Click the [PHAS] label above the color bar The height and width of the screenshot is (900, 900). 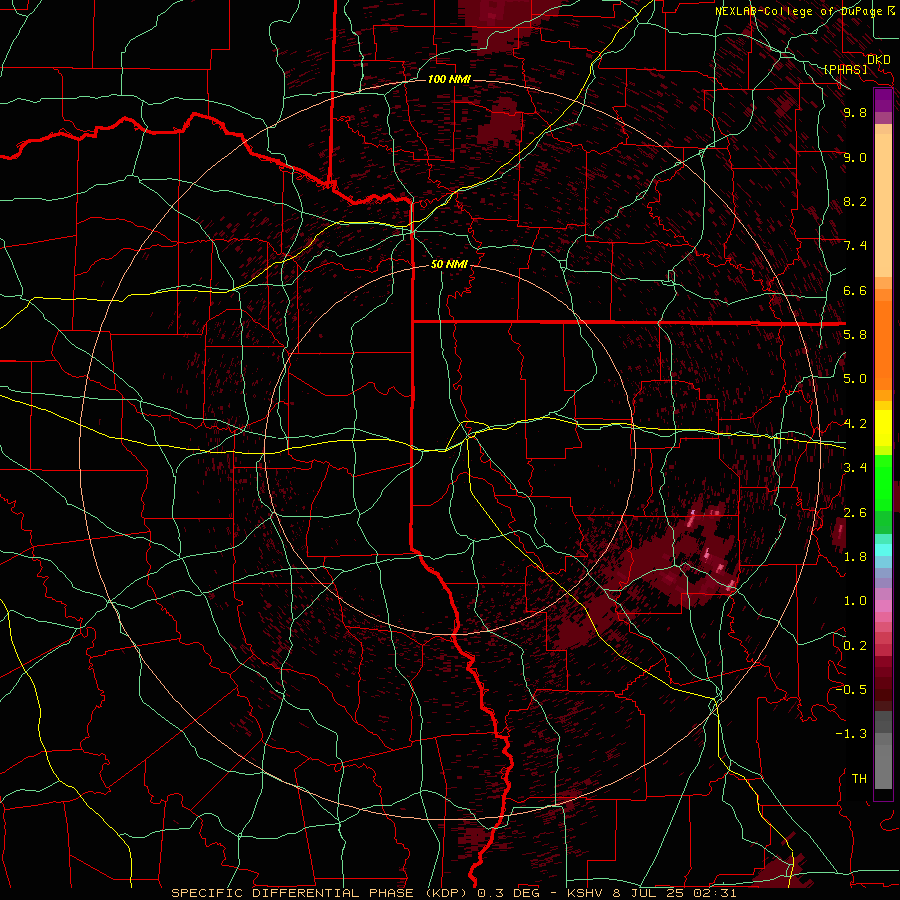[845, 69]
